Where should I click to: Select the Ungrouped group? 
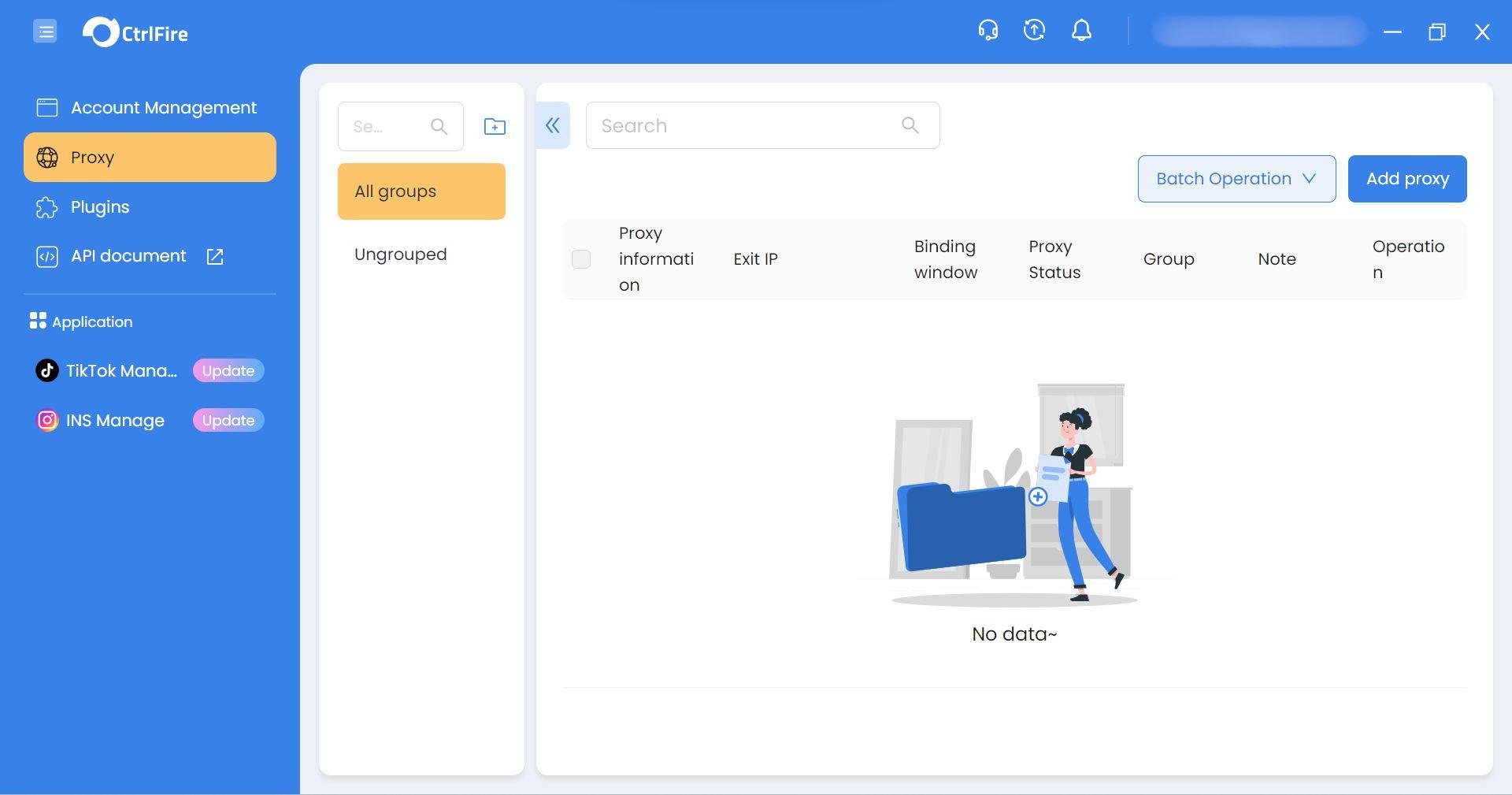click(x=421, y=254)
